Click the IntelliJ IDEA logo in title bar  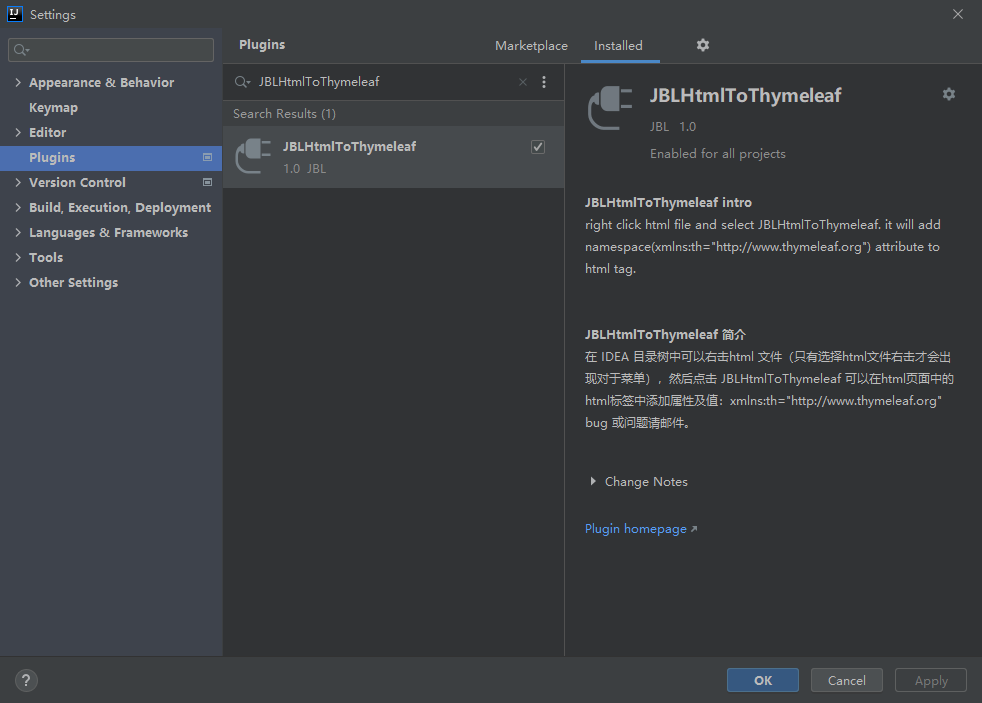pos(14,14)
